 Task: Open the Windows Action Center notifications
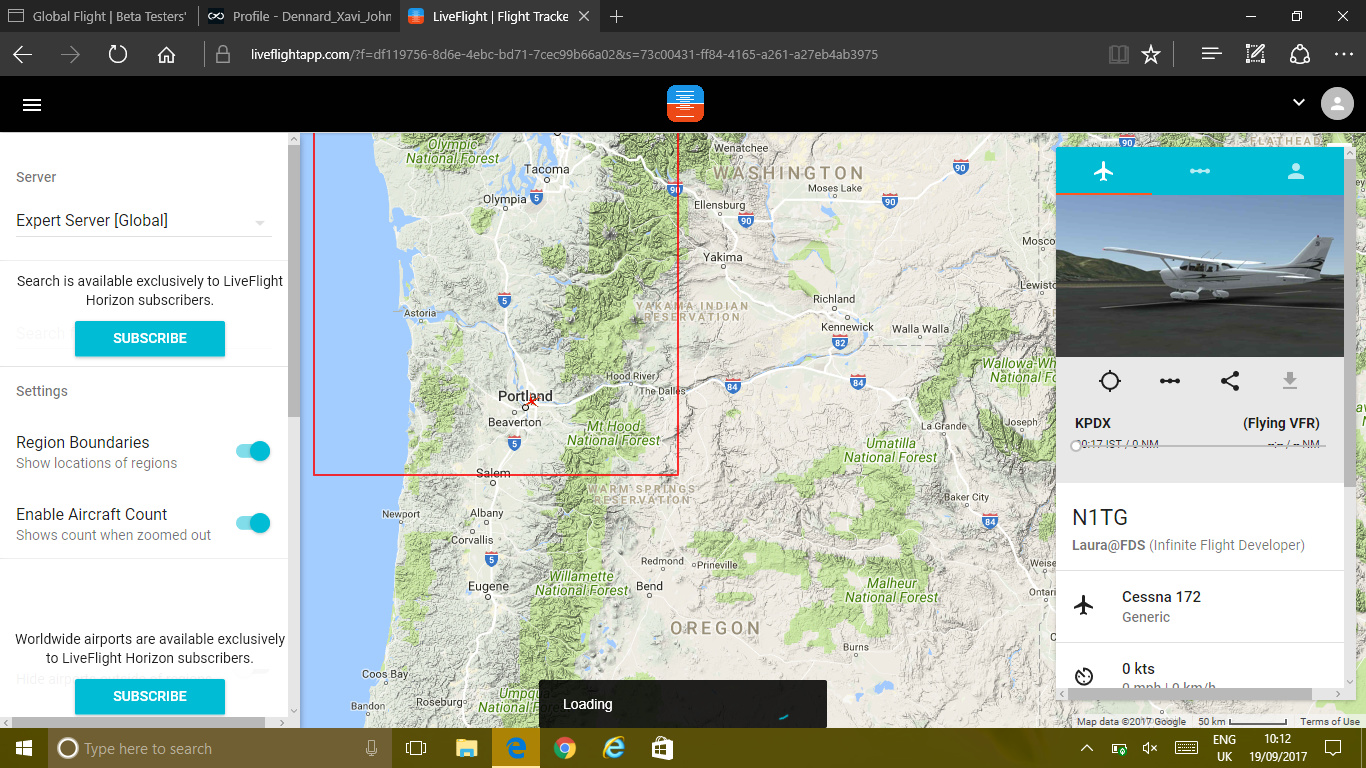pyautogui.click(x=1333, y=748)
